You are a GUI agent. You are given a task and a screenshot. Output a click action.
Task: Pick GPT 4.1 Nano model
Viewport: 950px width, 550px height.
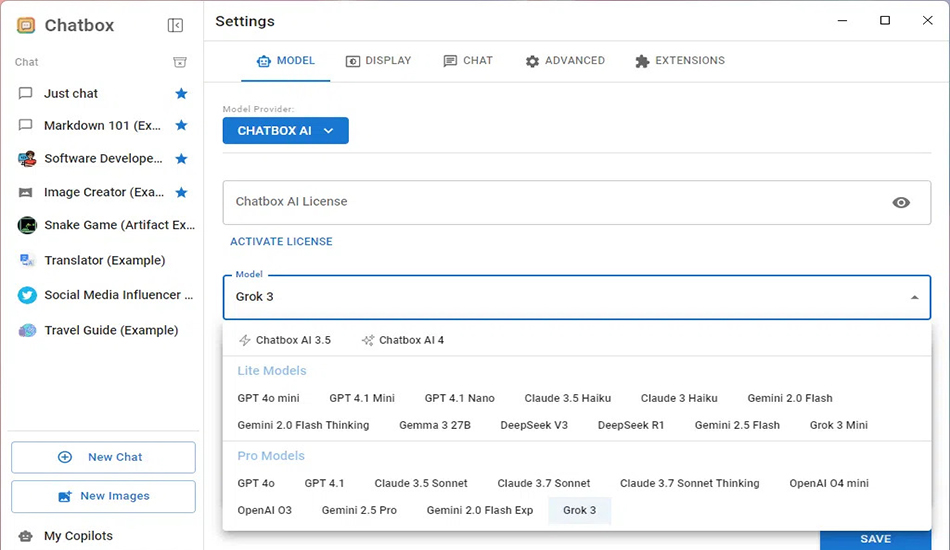460,398
